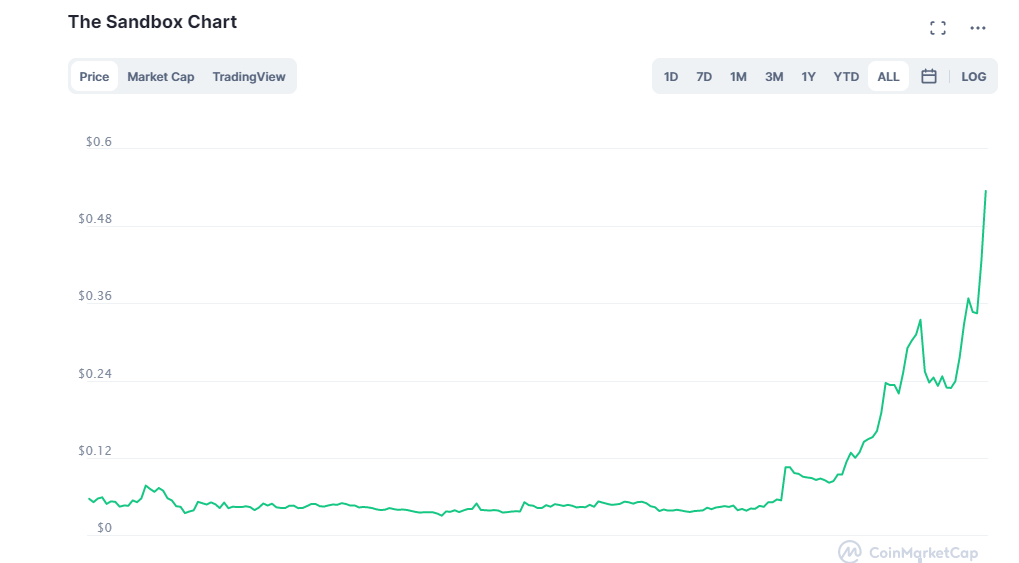
Task: Switch to the TradingView tab
Action: coord(249,76)
